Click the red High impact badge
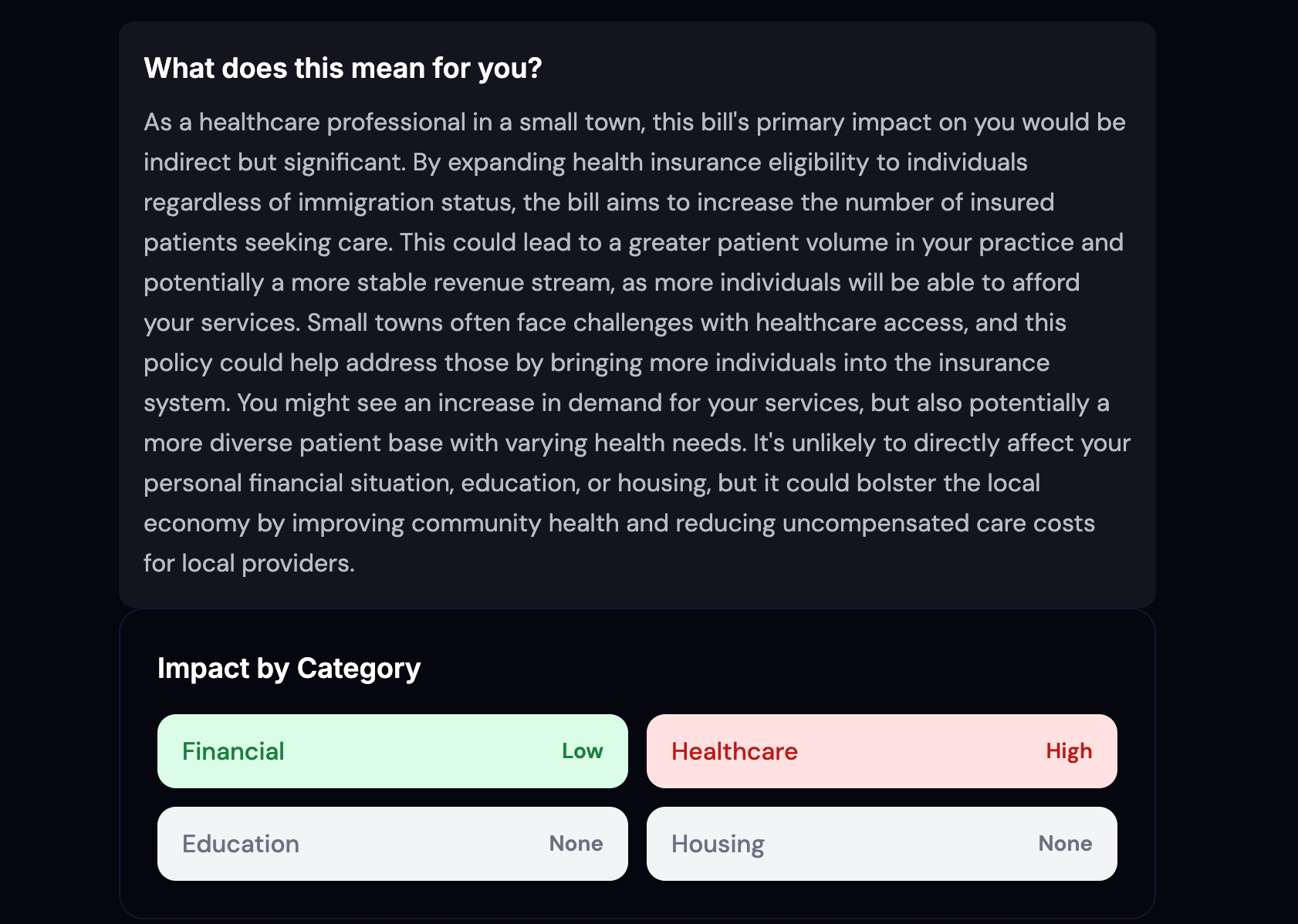 (x=1069, y=751)
